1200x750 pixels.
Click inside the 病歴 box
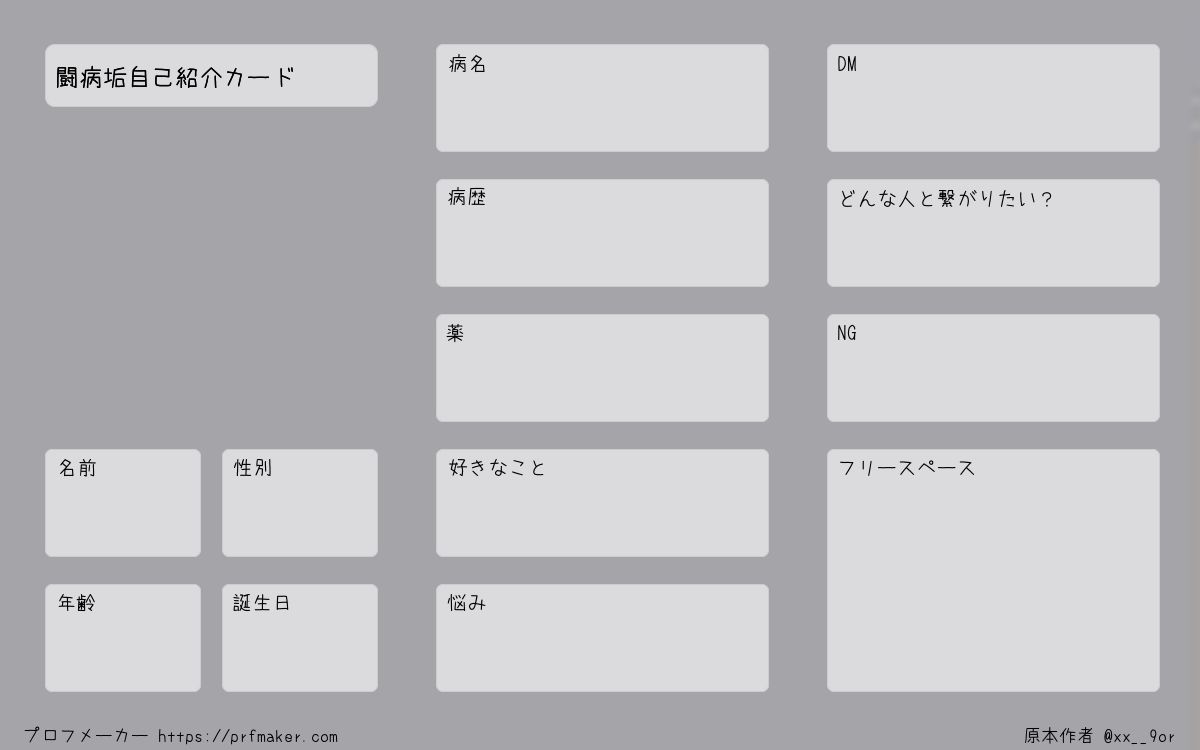coord(602,233)
